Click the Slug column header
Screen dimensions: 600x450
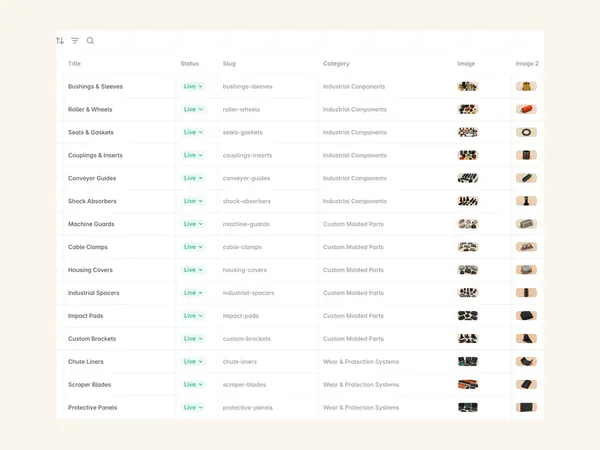click(x=229, y=64)
